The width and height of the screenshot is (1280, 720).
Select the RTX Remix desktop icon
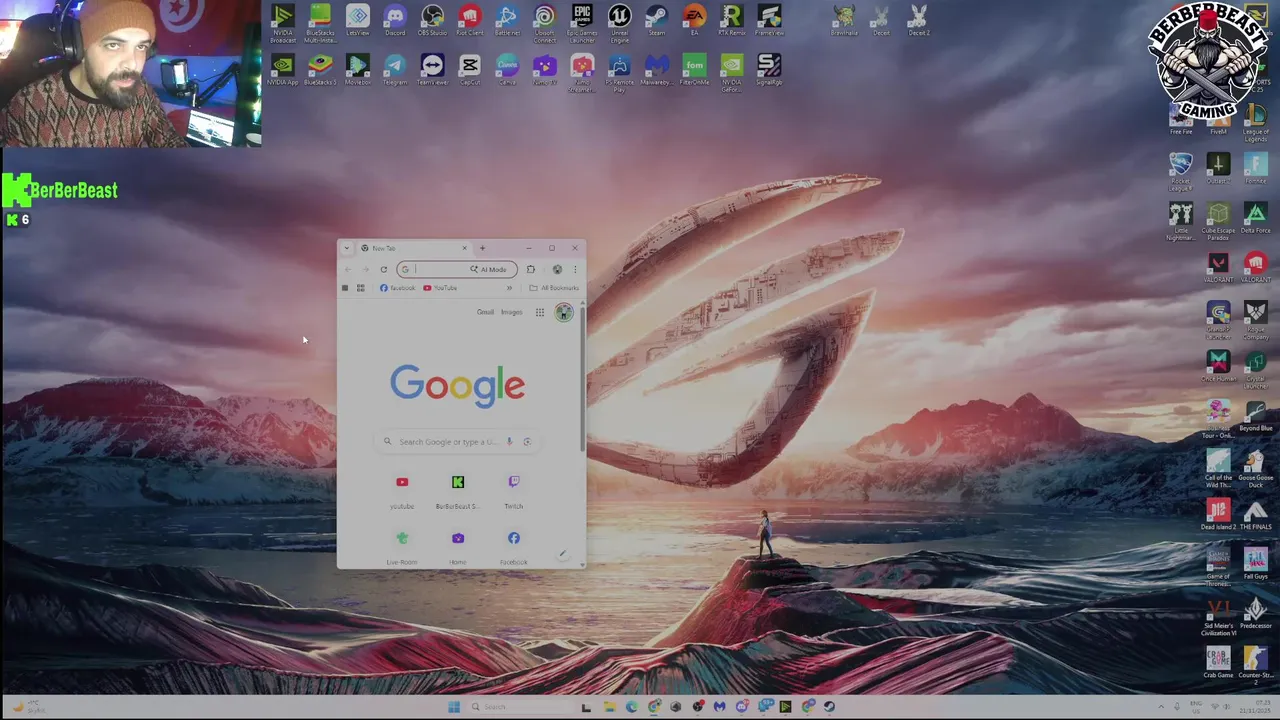732,20
